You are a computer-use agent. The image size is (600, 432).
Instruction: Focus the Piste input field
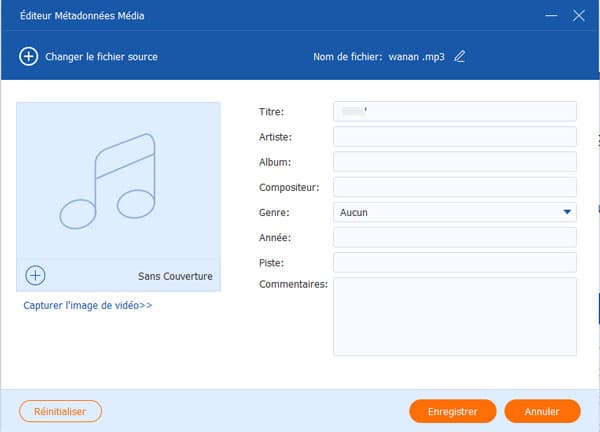pos(455,262)
